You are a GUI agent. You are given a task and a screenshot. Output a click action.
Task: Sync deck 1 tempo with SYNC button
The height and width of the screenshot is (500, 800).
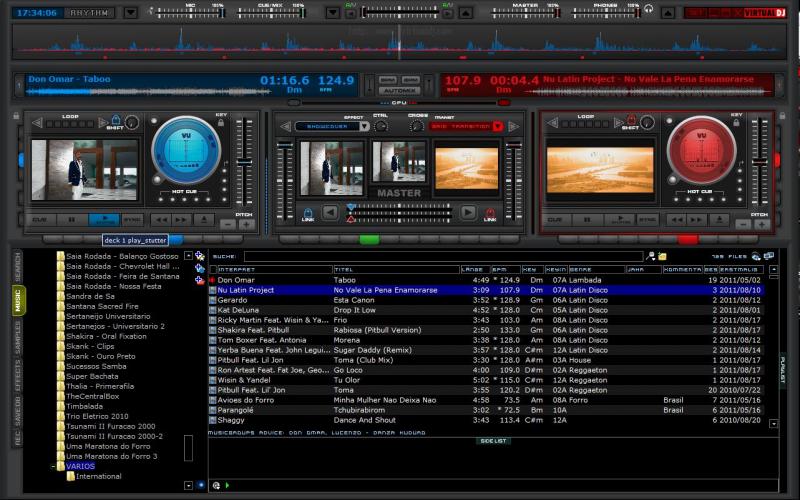pyautogui.click(x=132, y=220)
